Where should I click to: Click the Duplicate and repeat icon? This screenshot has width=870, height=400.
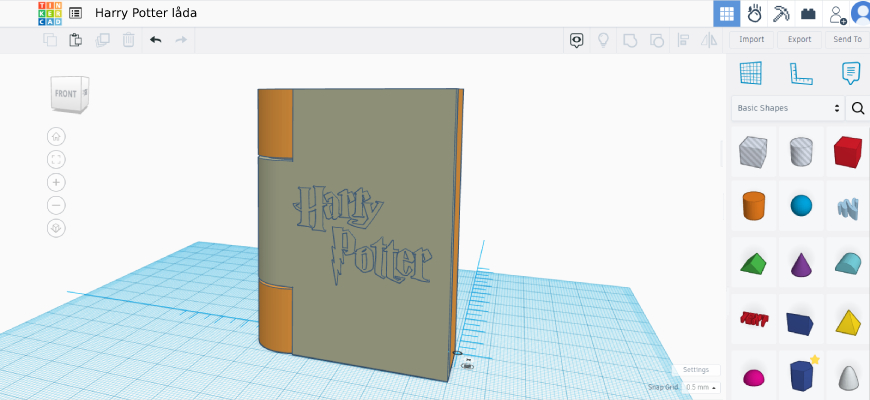[x=103, y=40]
